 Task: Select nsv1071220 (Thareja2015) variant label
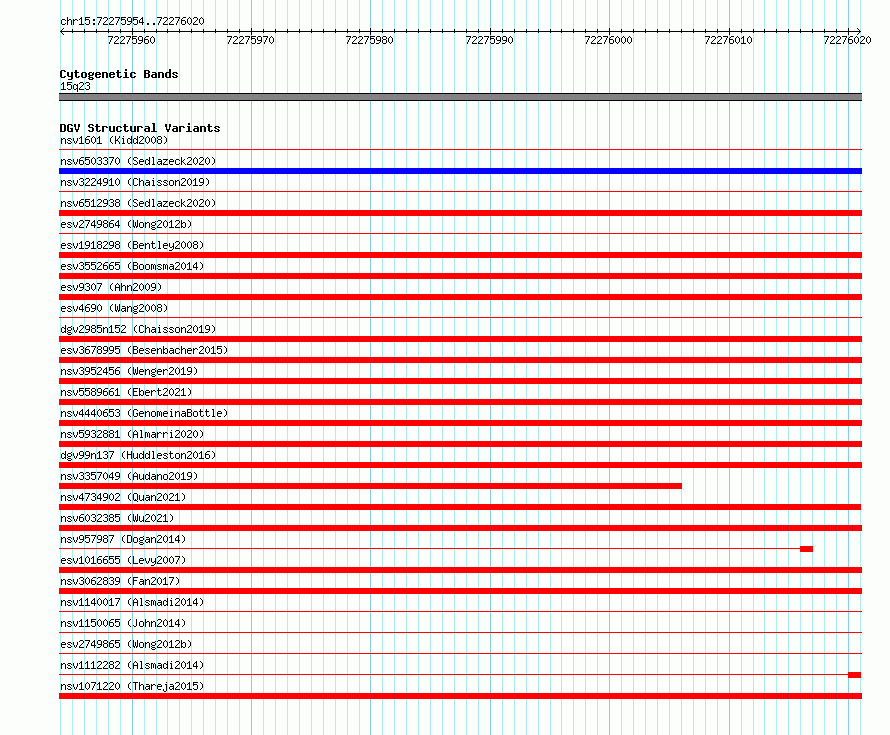coord(132,686)
